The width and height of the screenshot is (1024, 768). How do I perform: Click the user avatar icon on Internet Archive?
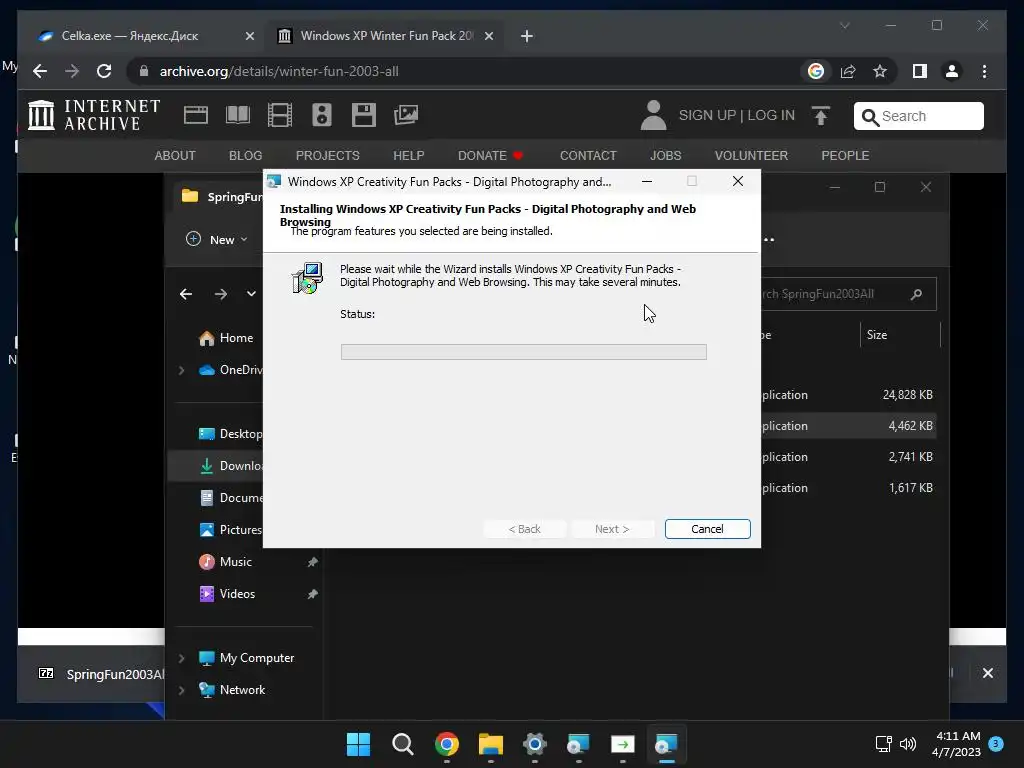[653, 115]
